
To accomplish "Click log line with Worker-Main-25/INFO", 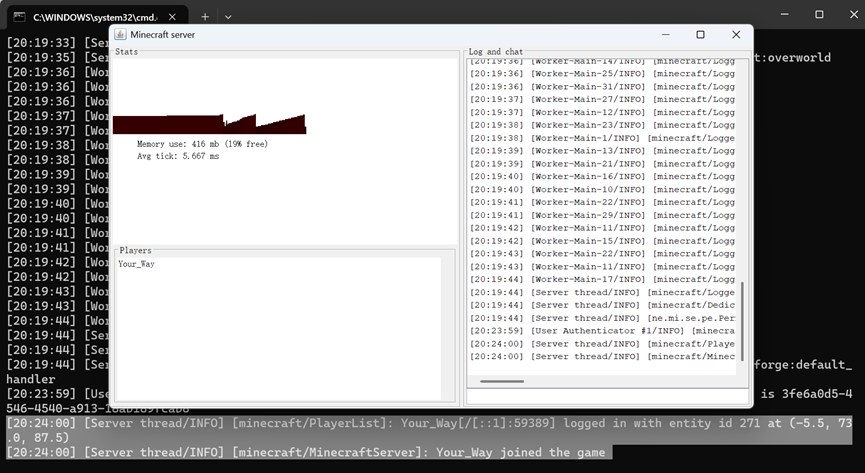I will pos(602,73).
